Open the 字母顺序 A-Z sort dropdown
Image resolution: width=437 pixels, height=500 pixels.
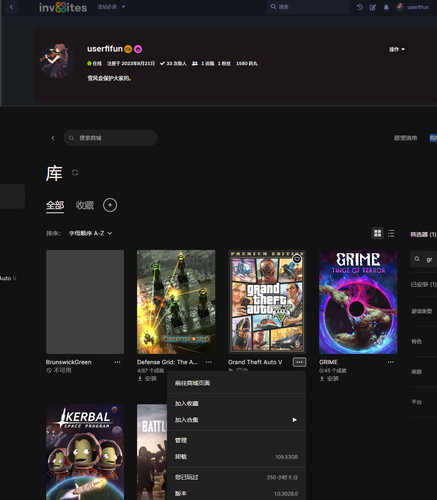coord(90,233)
